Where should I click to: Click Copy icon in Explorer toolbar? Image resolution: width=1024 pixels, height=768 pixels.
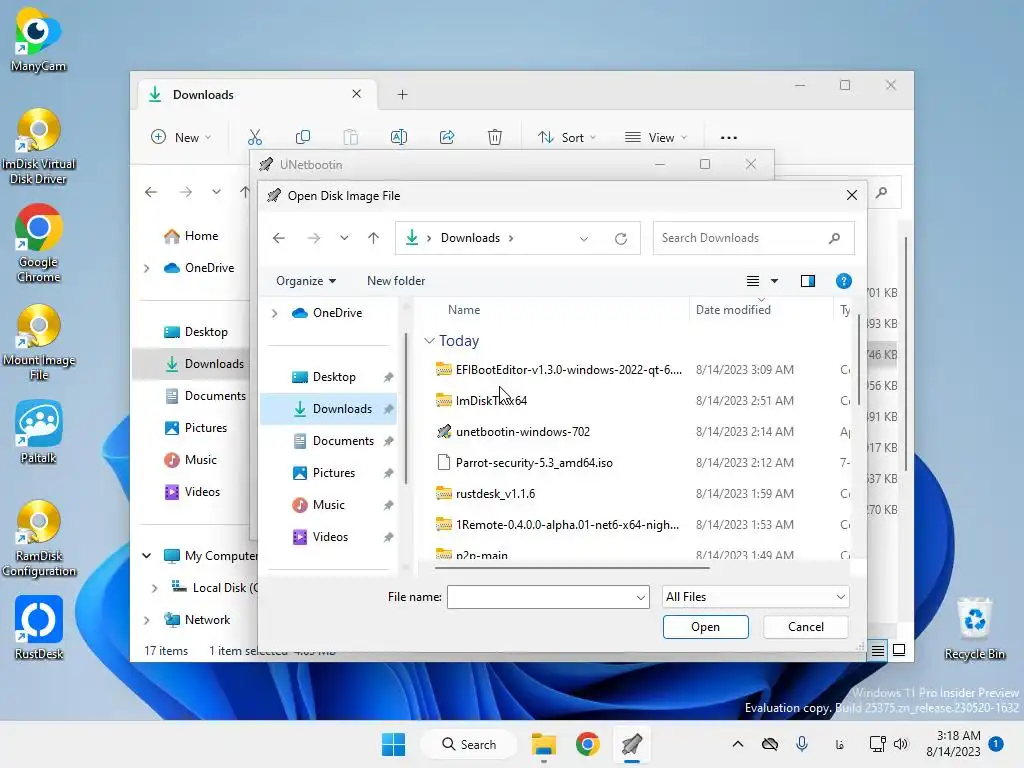point(302,137)
